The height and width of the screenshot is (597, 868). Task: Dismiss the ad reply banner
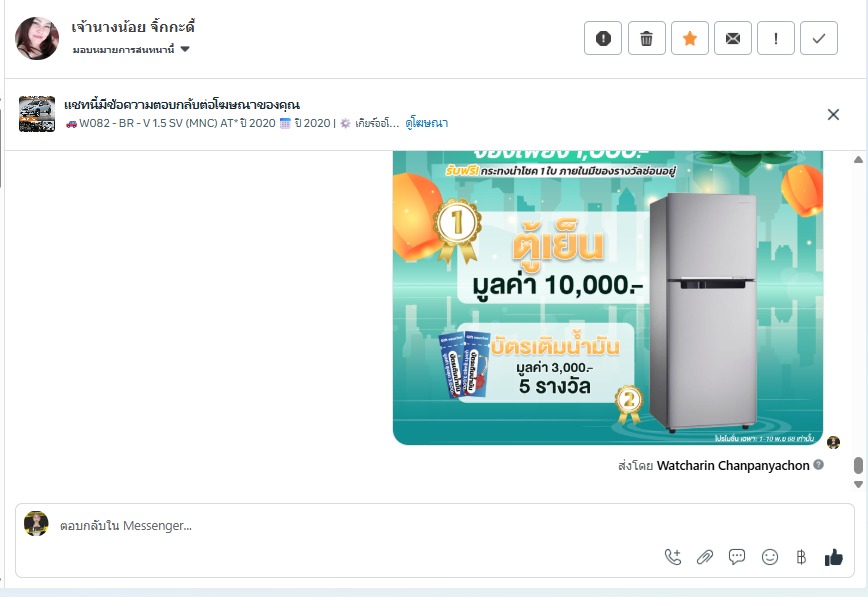click(833, 115)
